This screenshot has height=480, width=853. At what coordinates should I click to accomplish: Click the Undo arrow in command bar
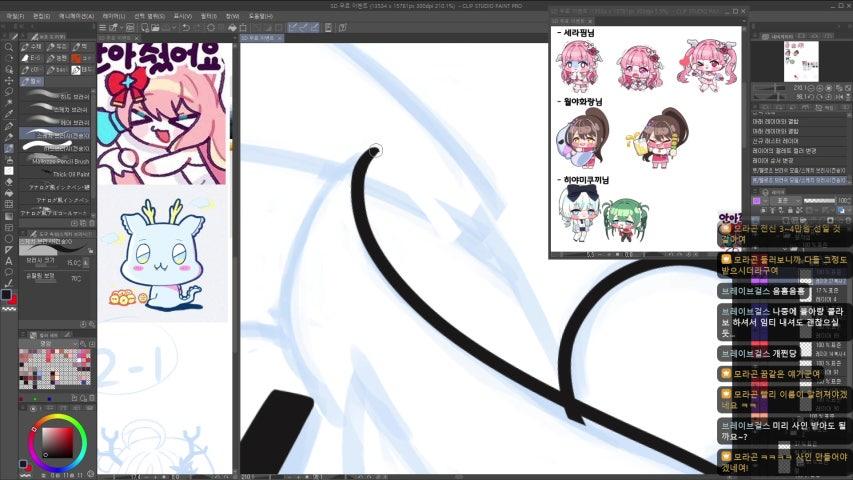pos(186,28)
